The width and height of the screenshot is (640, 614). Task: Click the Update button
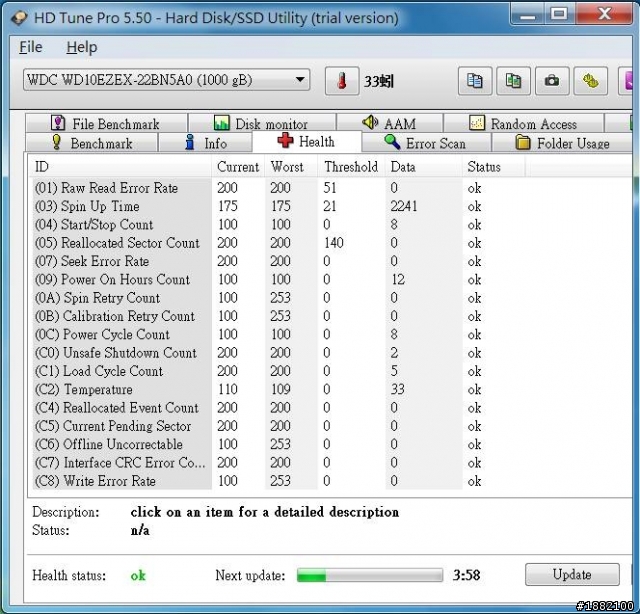coord(572,574)
